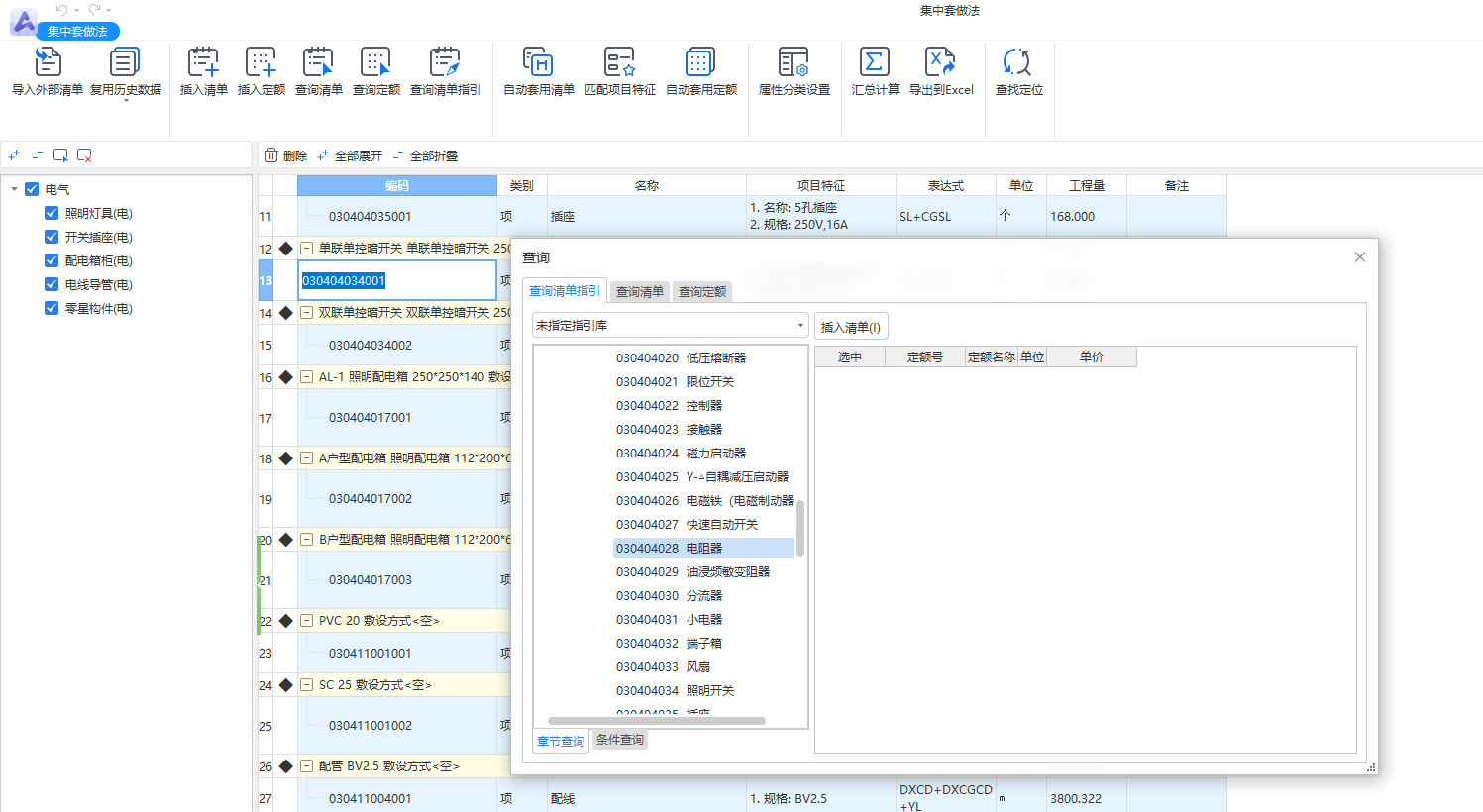This screenshot has height=812, width=1483.
Task: Toggle the 电气 root checkbox
Action: pyautogui.click(x=32, y=189)
